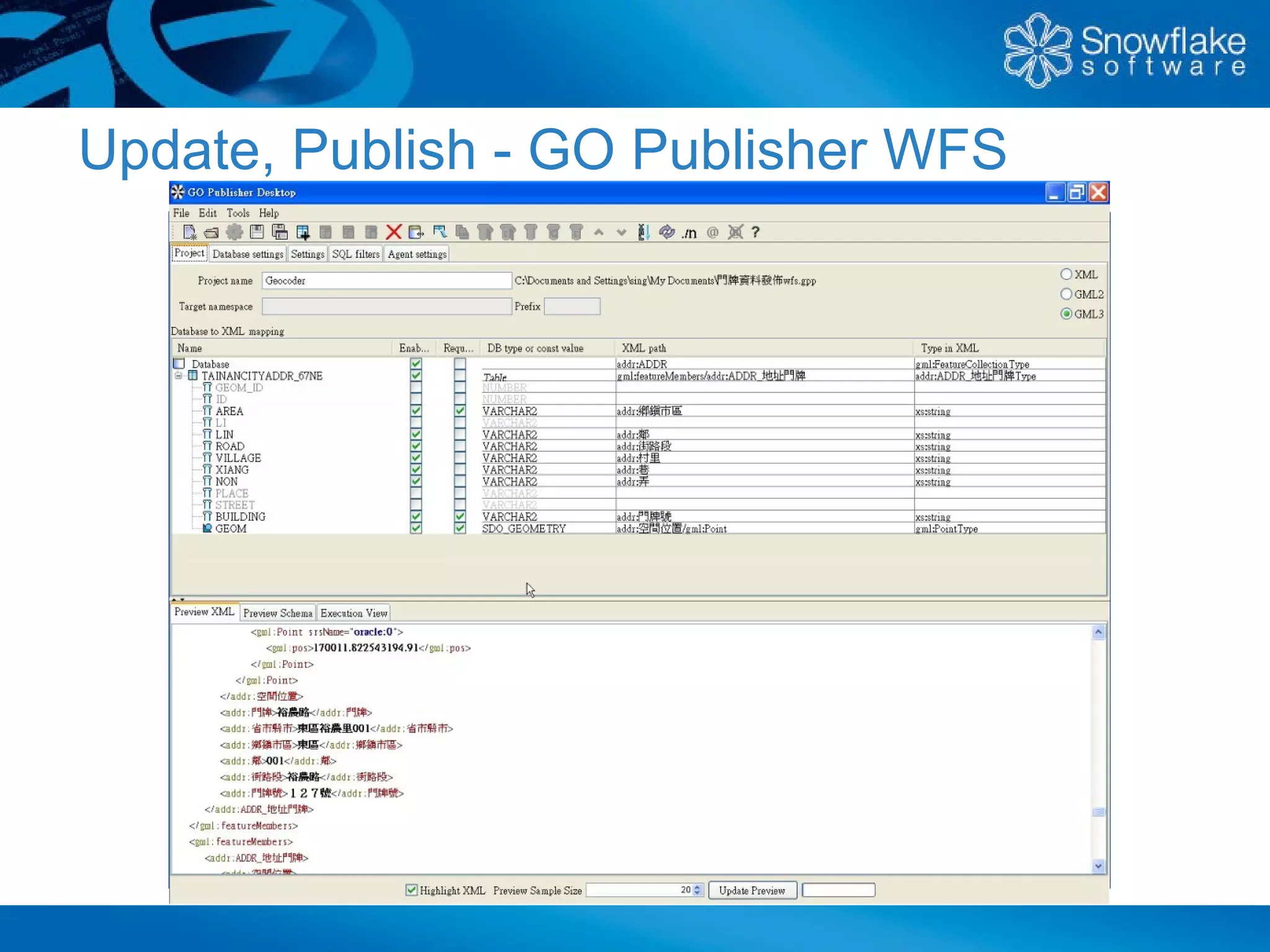
Task: Select the GML3 output radio button
Action: (1066, 314)
